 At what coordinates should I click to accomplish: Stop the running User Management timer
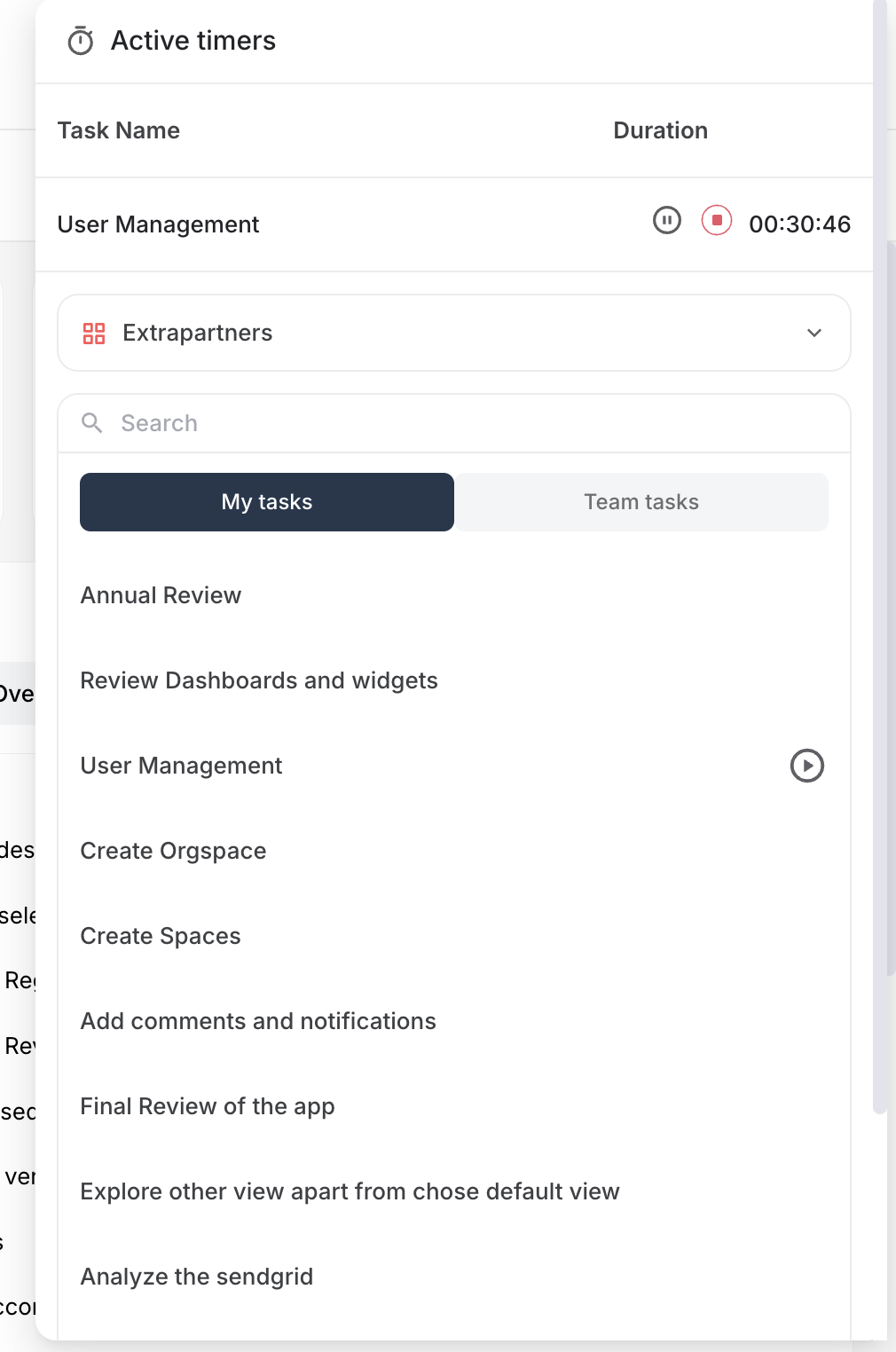point(717,220)
